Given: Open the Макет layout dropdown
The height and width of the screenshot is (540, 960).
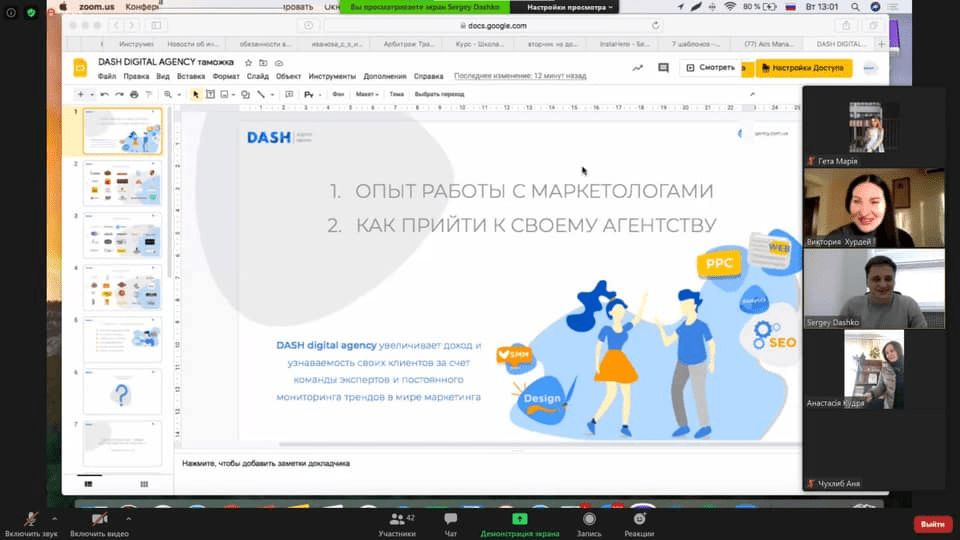Looking at the screenshot, I should (367, 94).
